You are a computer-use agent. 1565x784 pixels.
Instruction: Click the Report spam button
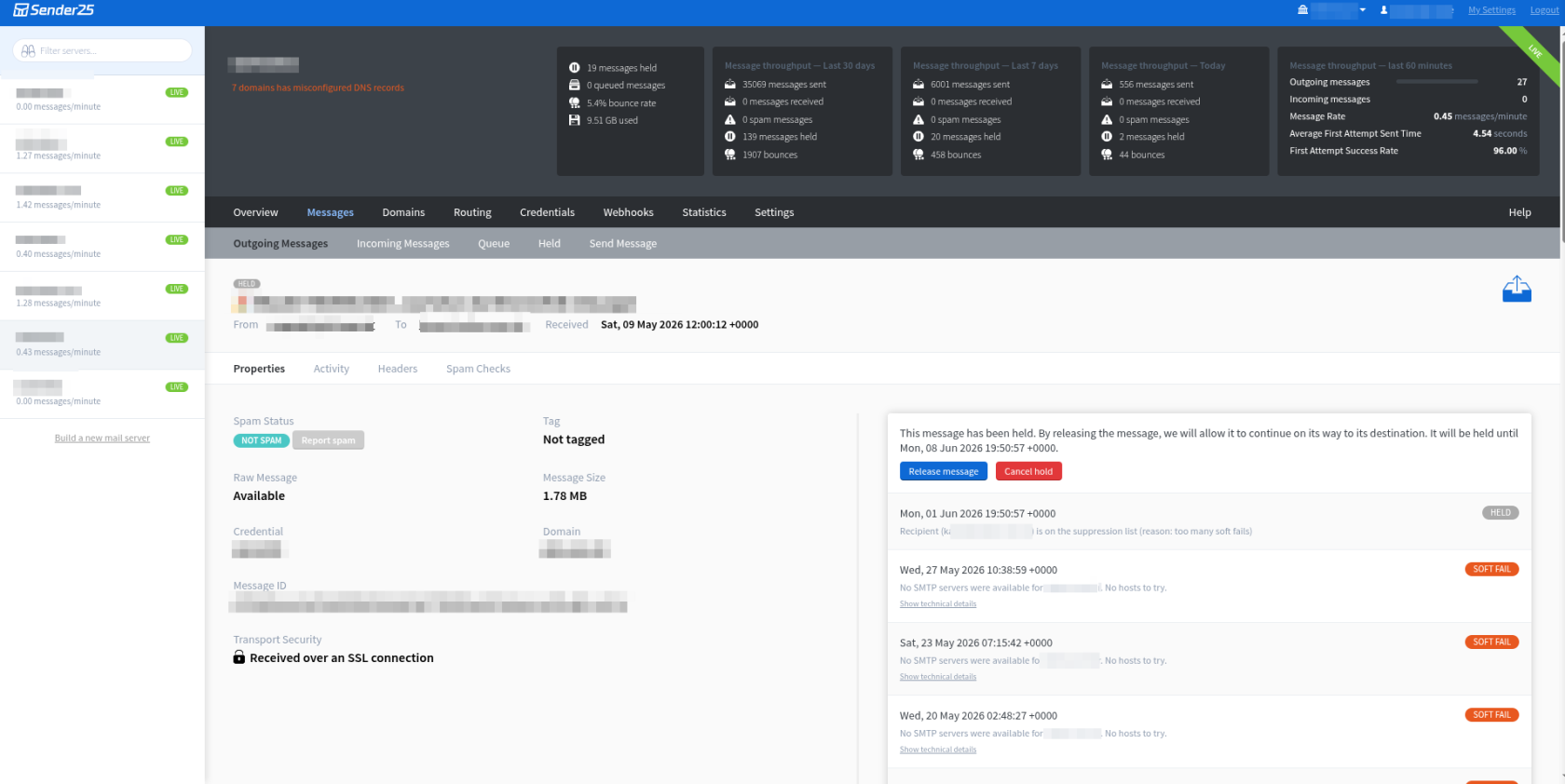tap(328, 440)
